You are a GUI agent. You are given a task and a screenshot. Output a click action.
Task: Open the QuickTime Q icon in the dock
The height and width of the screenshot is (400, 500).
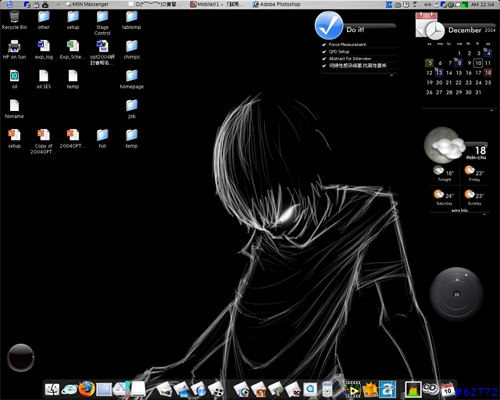click(311, 389)
